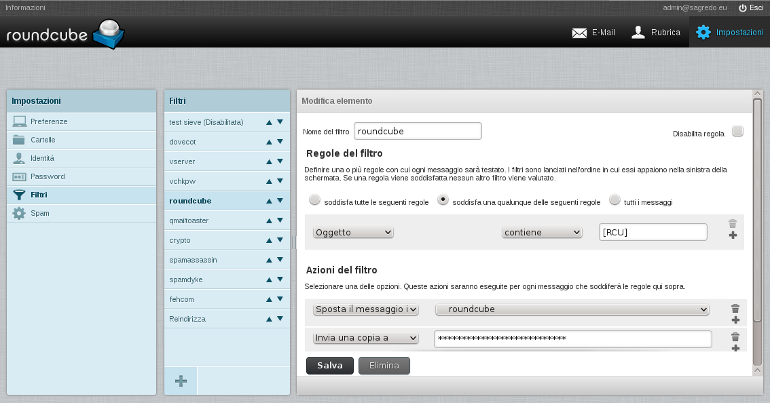
Task: Select Spam in settings list
Action: [82, 213]
